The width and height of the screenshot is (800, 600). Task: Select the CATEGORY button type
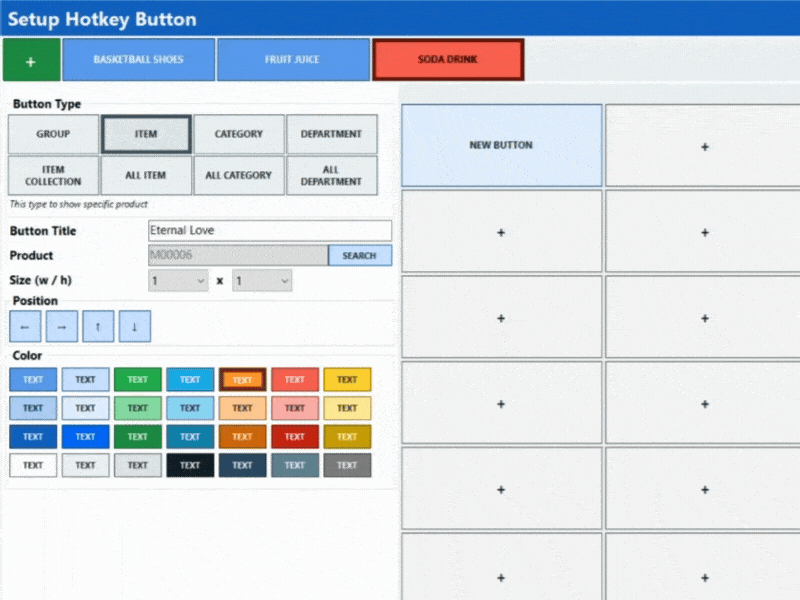239,134
